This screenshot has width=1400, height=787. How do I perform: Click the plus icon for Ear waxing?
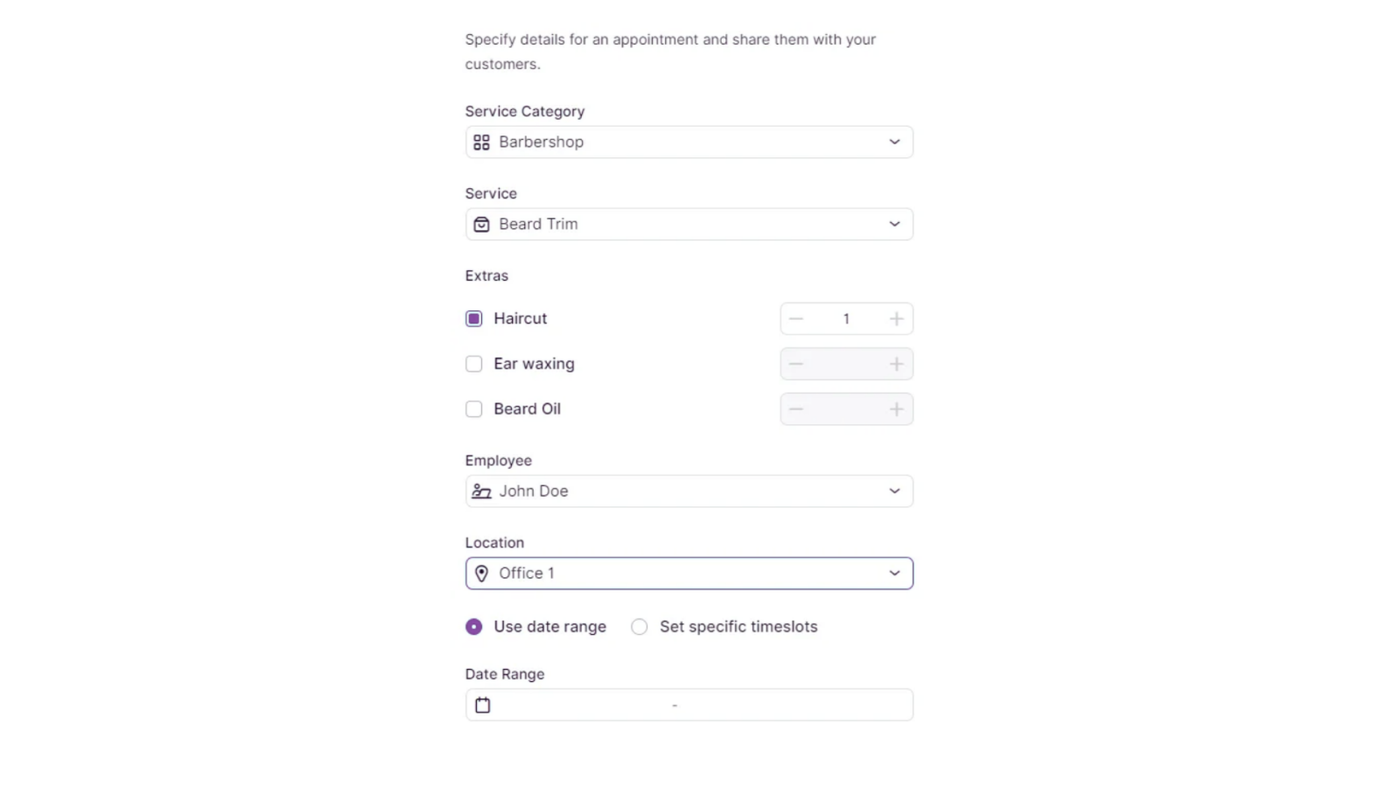[x=896, y=364]
